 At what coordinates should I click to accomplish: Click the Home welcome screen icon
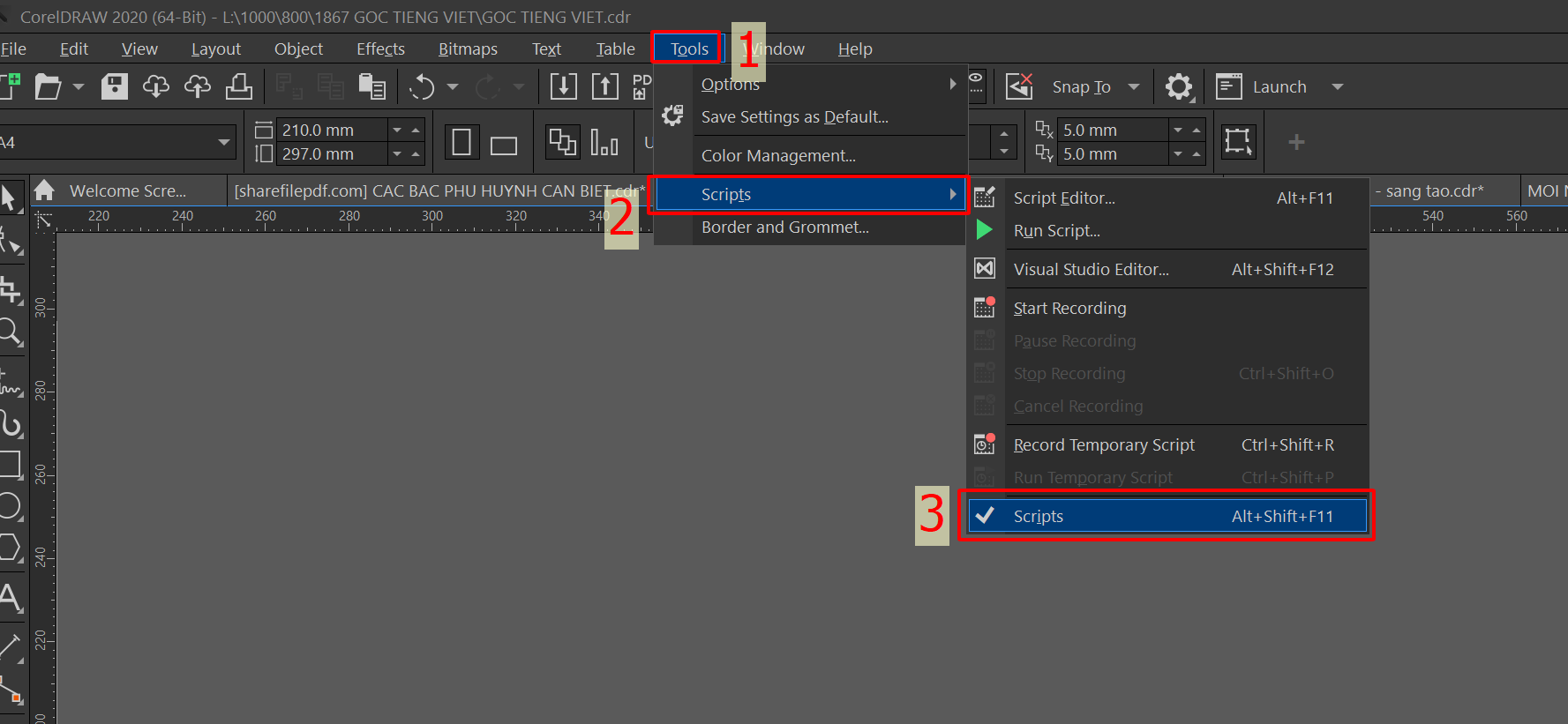click(44, 190)
